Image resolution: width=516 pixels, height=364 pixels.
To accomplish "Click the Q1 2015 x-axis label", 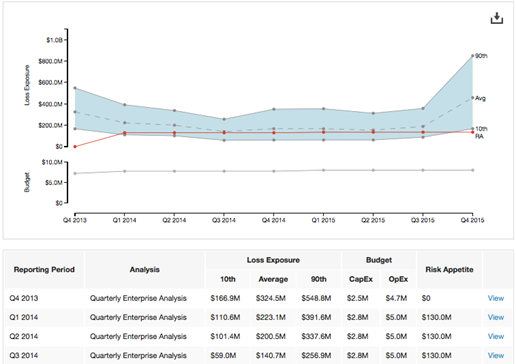I will 323,220.
